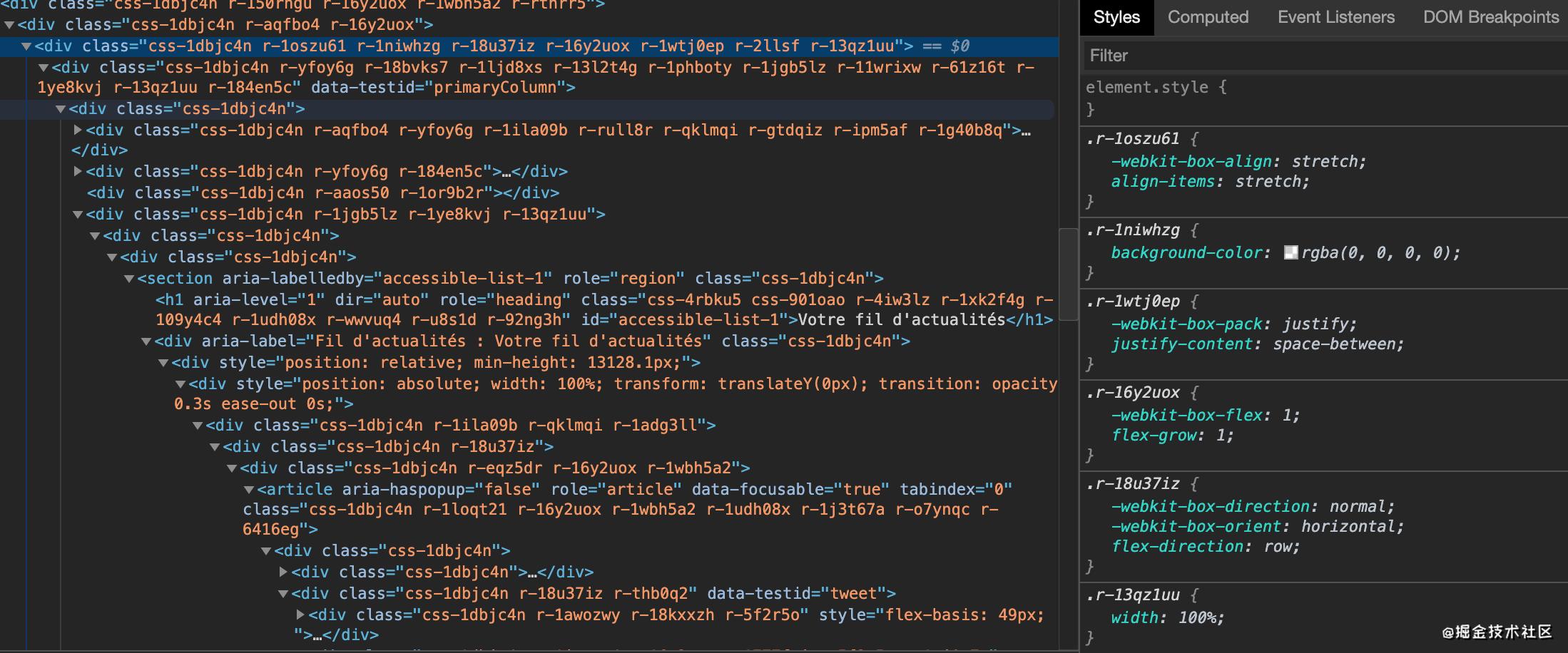Screen dimensions: 1568x653
Task: Collapse the Fil d'actualités aria-label div
Action: 146,341
